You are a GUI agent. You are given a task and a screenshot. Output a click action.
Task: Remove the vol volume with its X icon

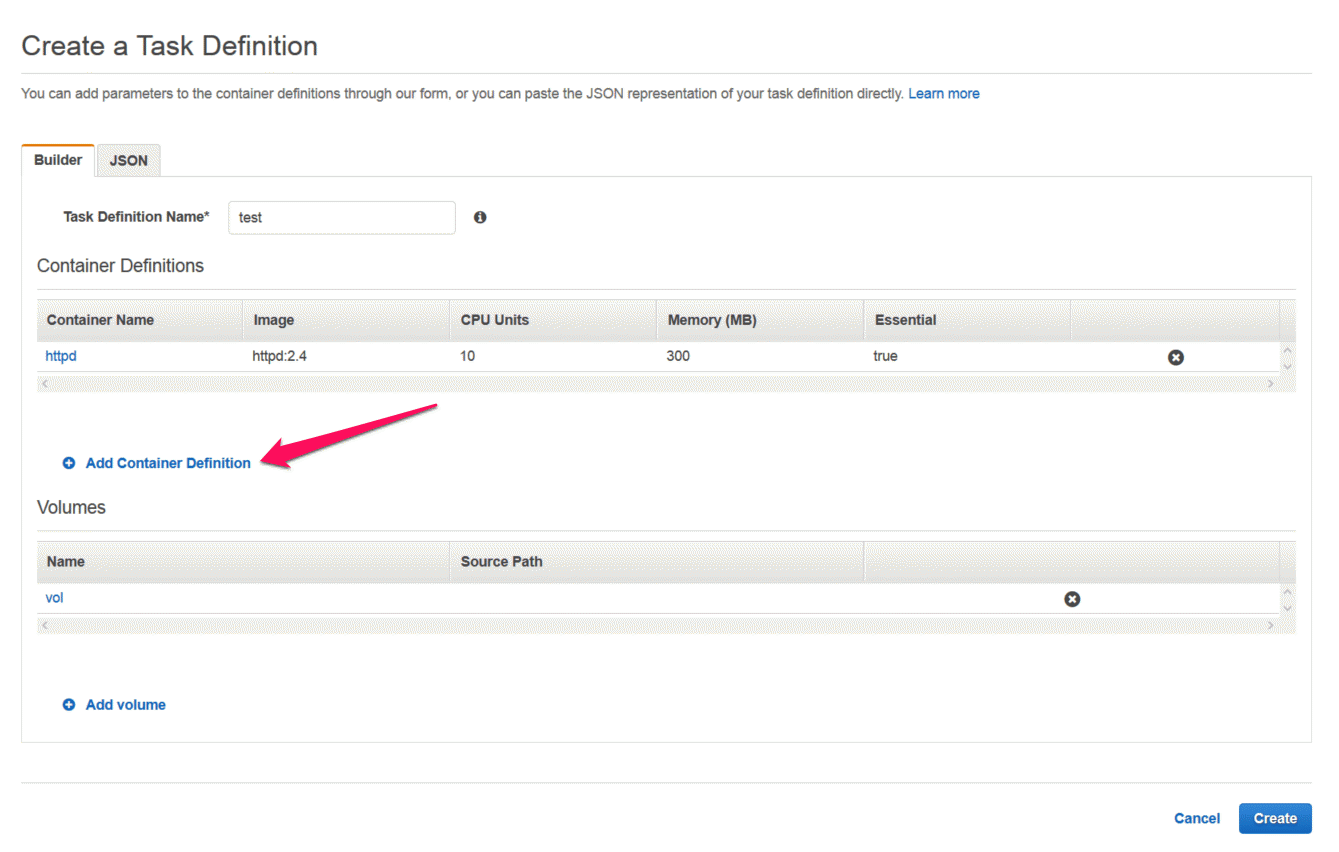pyautogui.click(x=1072, y=599)
